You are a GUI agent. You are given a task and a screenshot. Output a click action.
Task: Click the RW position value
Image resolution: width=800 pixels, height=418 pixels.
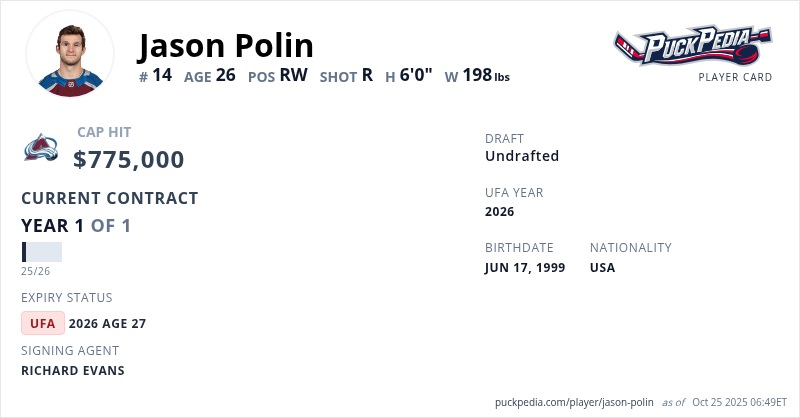click(293, 75)
